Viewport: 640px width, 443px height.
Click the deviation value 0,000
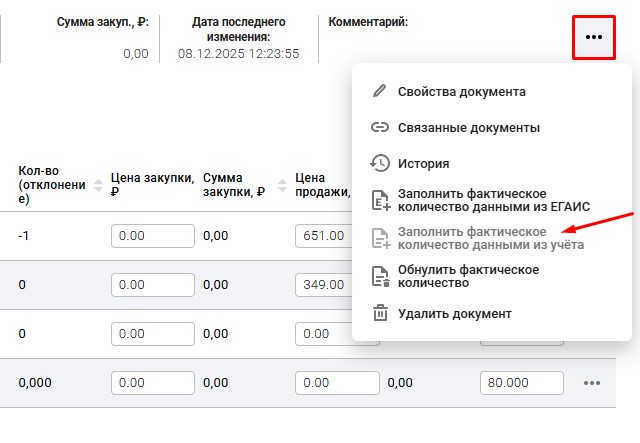click(x=35, y=383)
